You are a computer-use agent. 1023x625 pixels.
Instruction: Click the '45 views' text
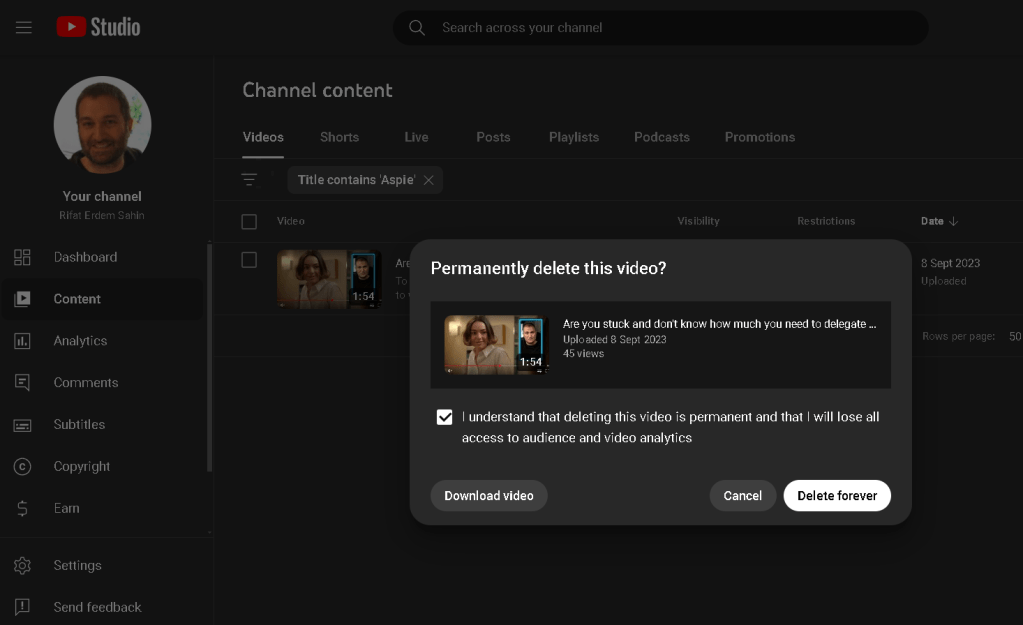[583, 354]
